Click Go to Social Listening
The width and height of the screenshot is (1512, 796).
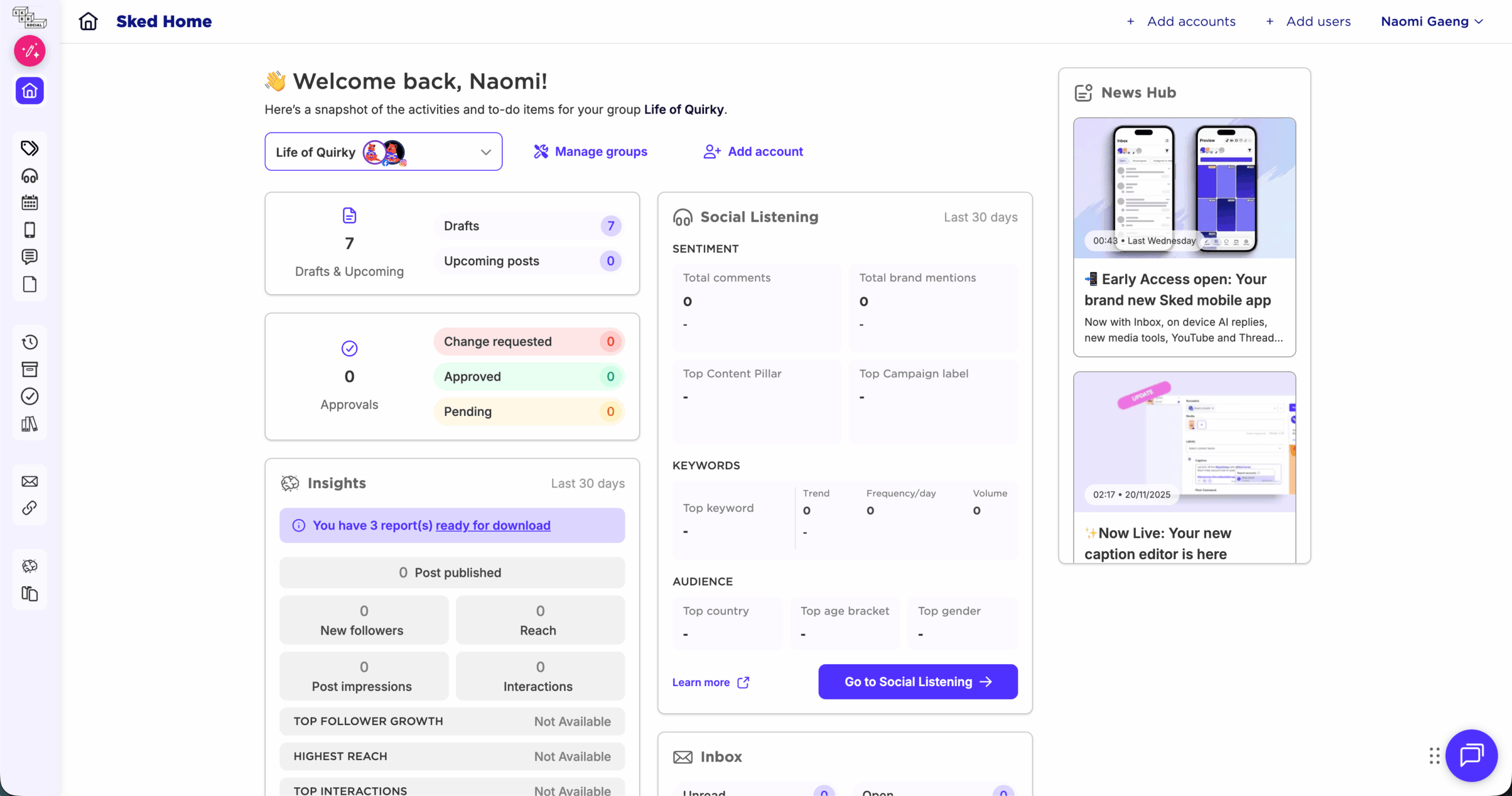click(x=917, y=681)
